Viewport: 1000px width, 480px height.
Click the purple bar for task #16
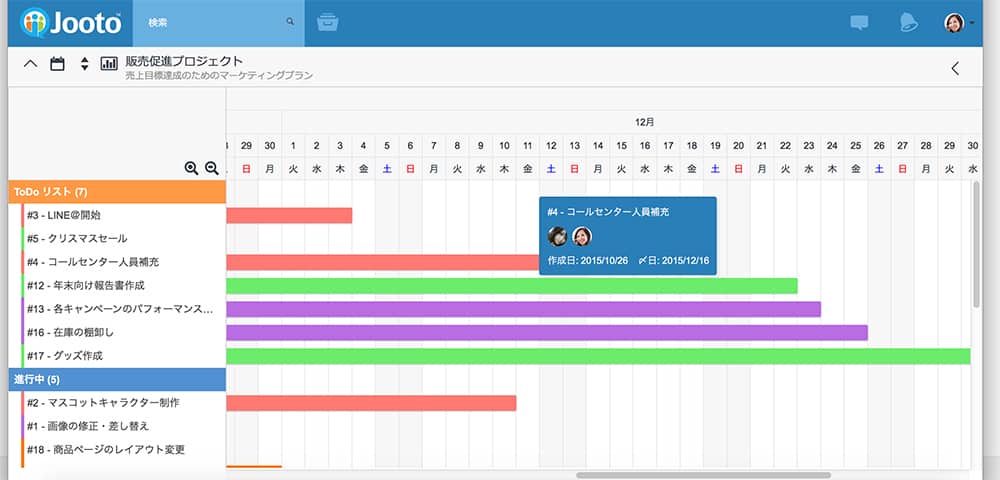[x=546, y=333]
